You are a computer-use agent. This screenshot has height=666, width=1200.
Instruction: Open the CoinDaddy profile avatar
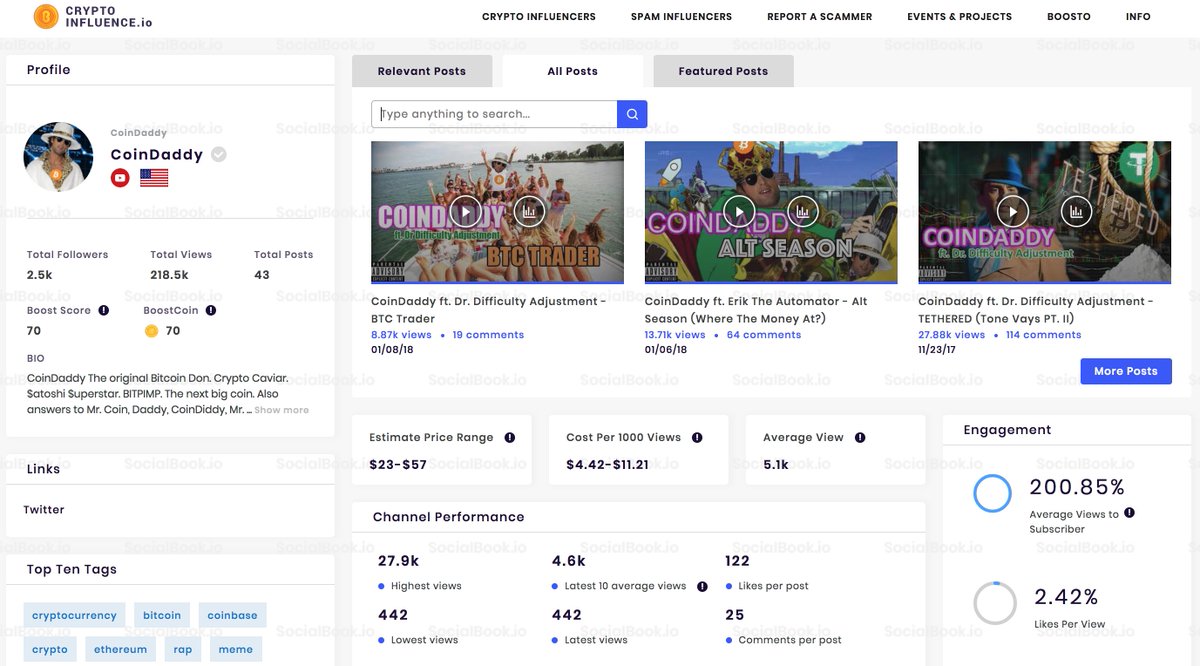[58, 157]
